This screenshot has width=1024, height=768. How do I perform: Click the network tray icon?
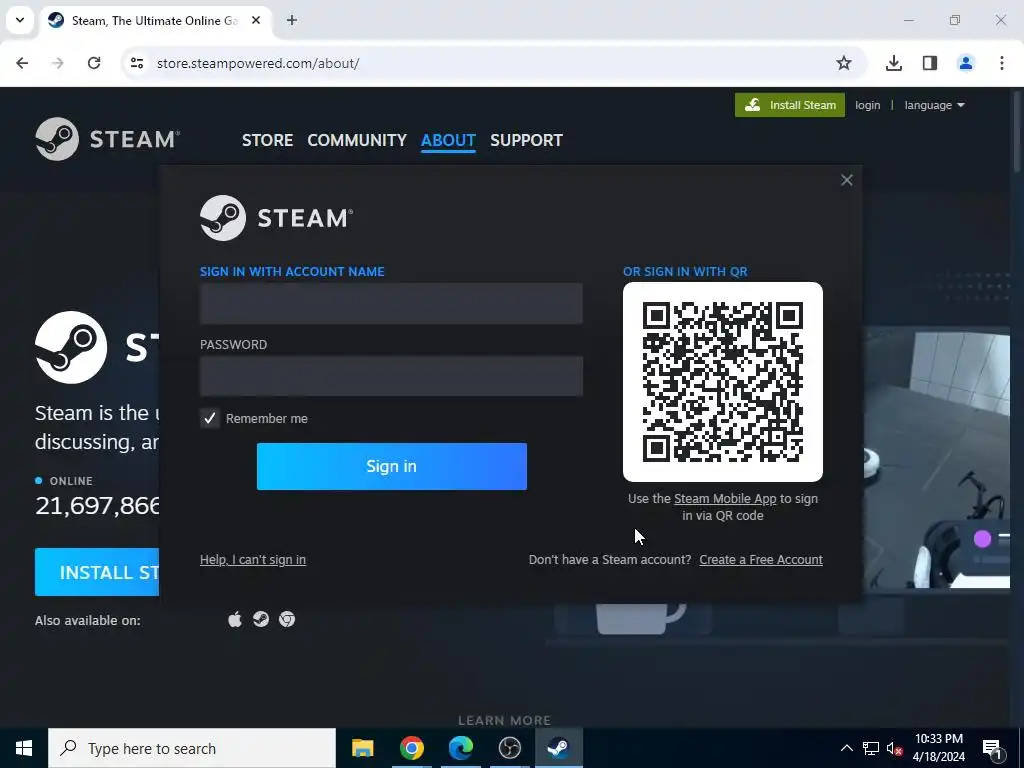[x=871, y=748]
